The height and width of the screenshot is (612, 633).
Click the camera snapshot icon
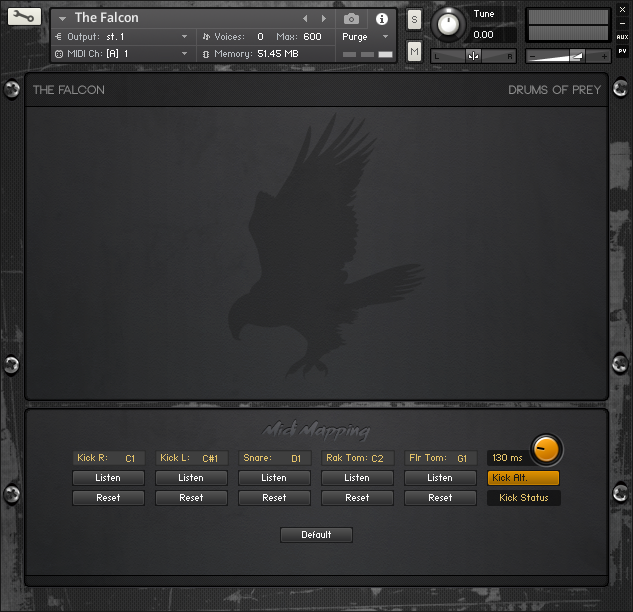click(x=351, y=18)
